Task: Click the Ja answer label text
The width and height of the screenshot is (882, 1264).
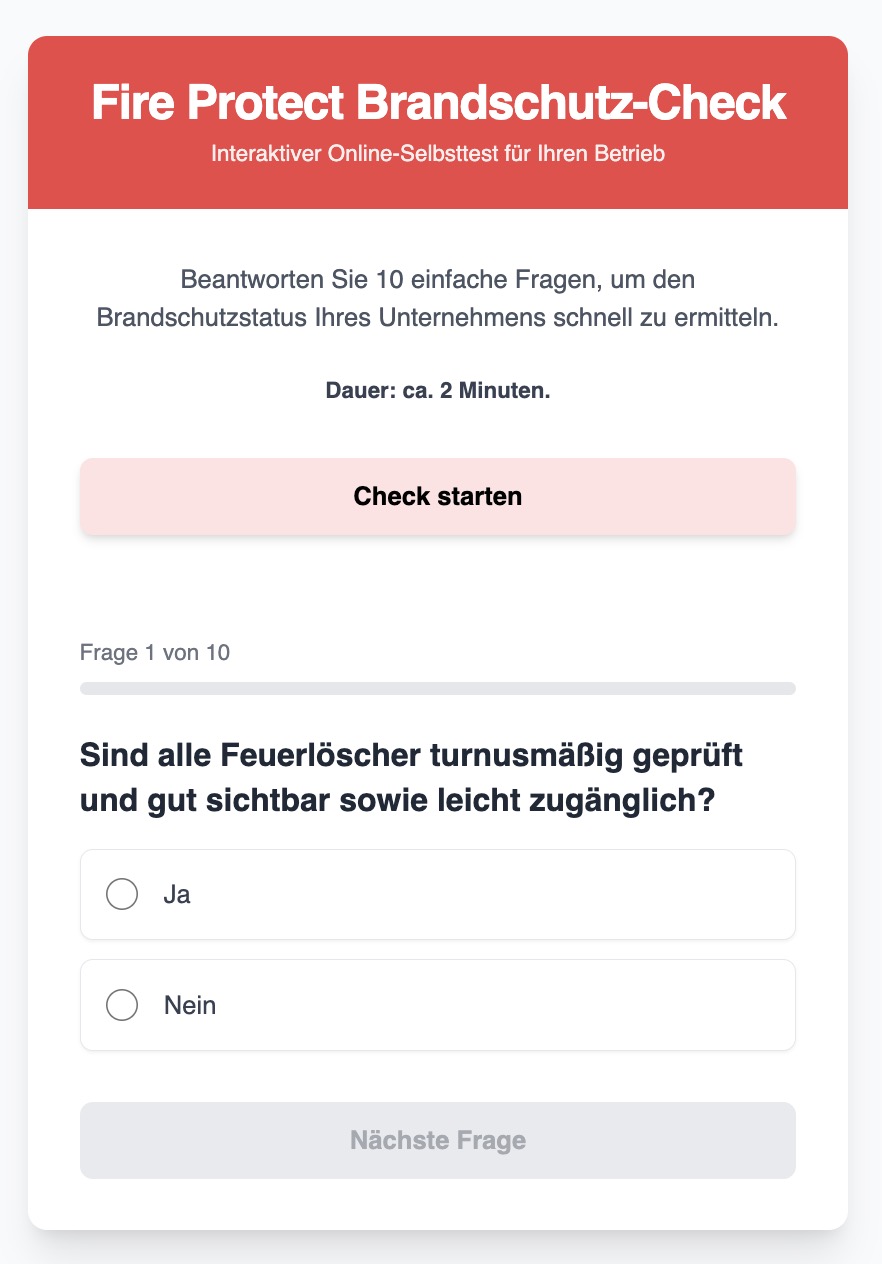Action: coord(177,894)
